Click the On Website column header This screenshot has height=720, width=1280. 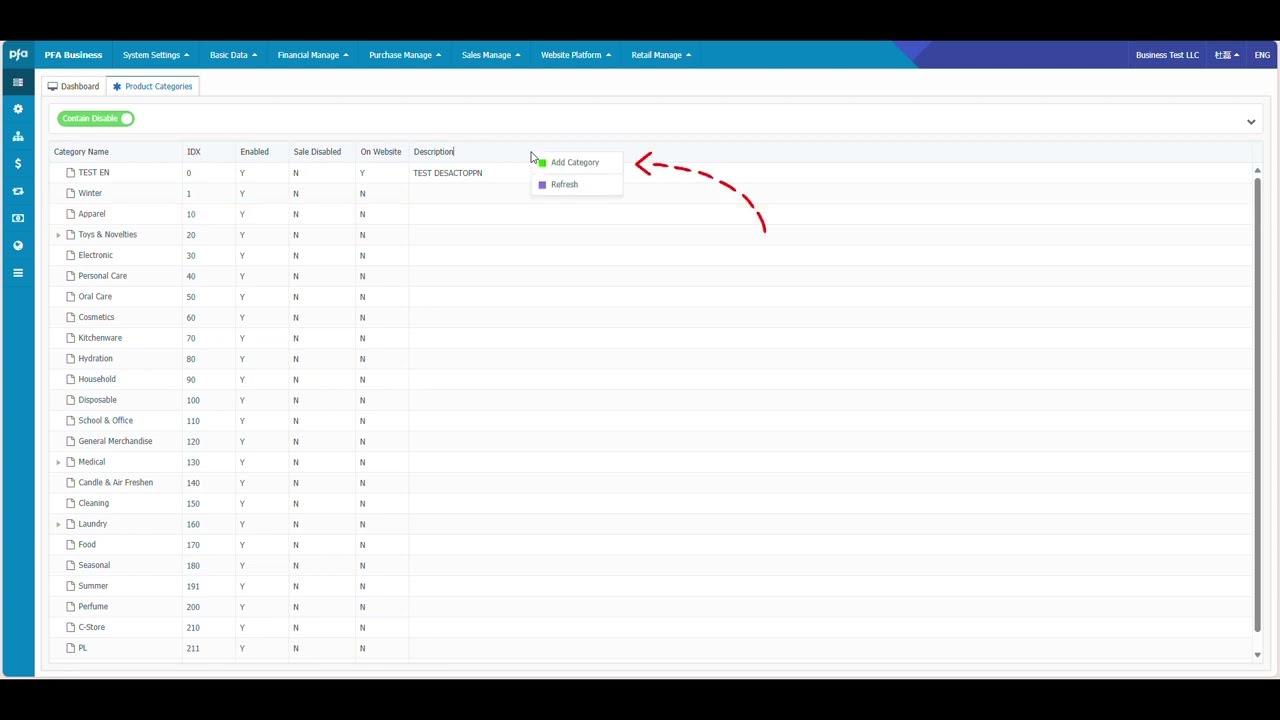click(381, 152)
